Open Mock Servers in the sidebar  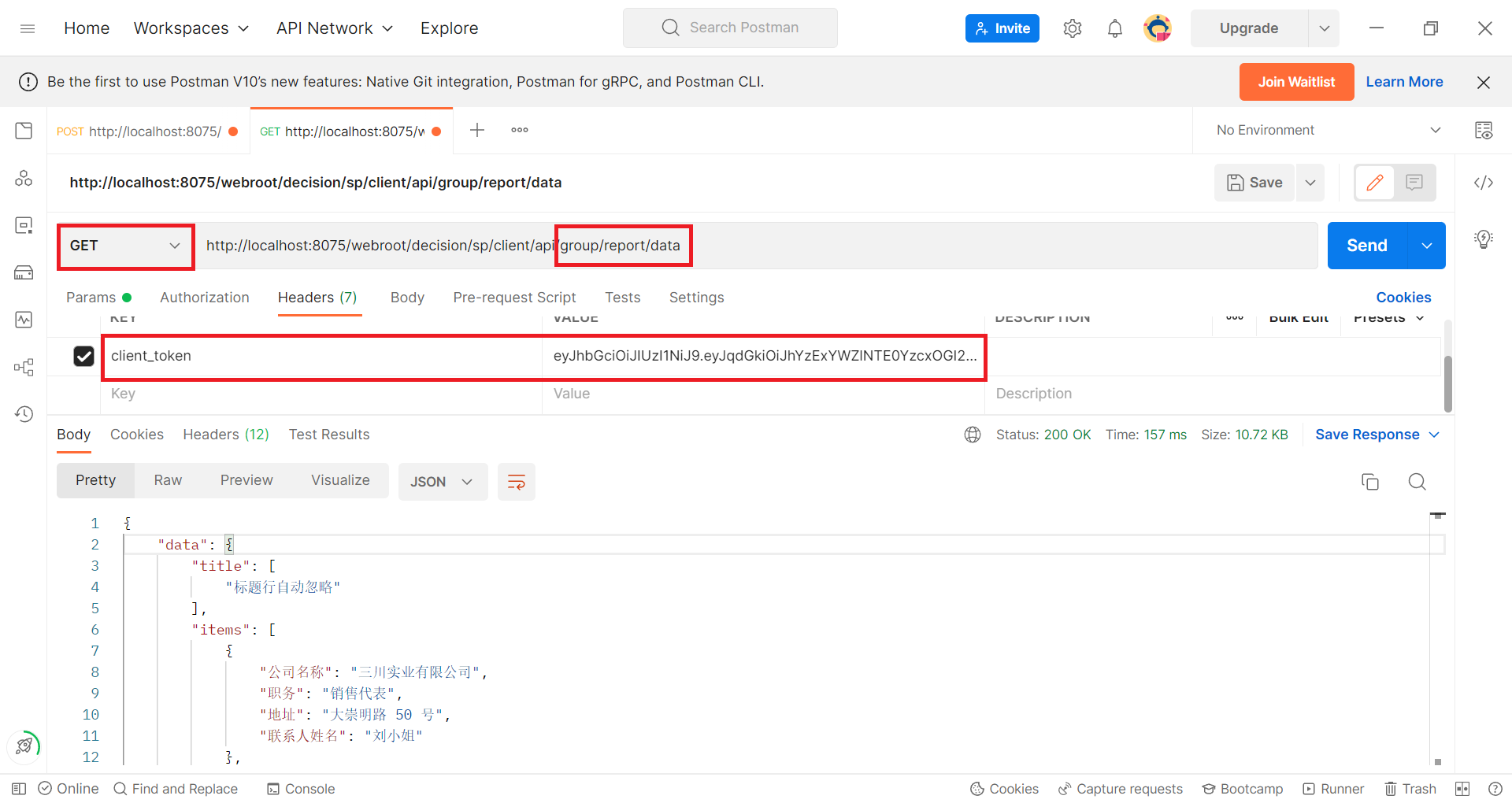pos(24,272)
